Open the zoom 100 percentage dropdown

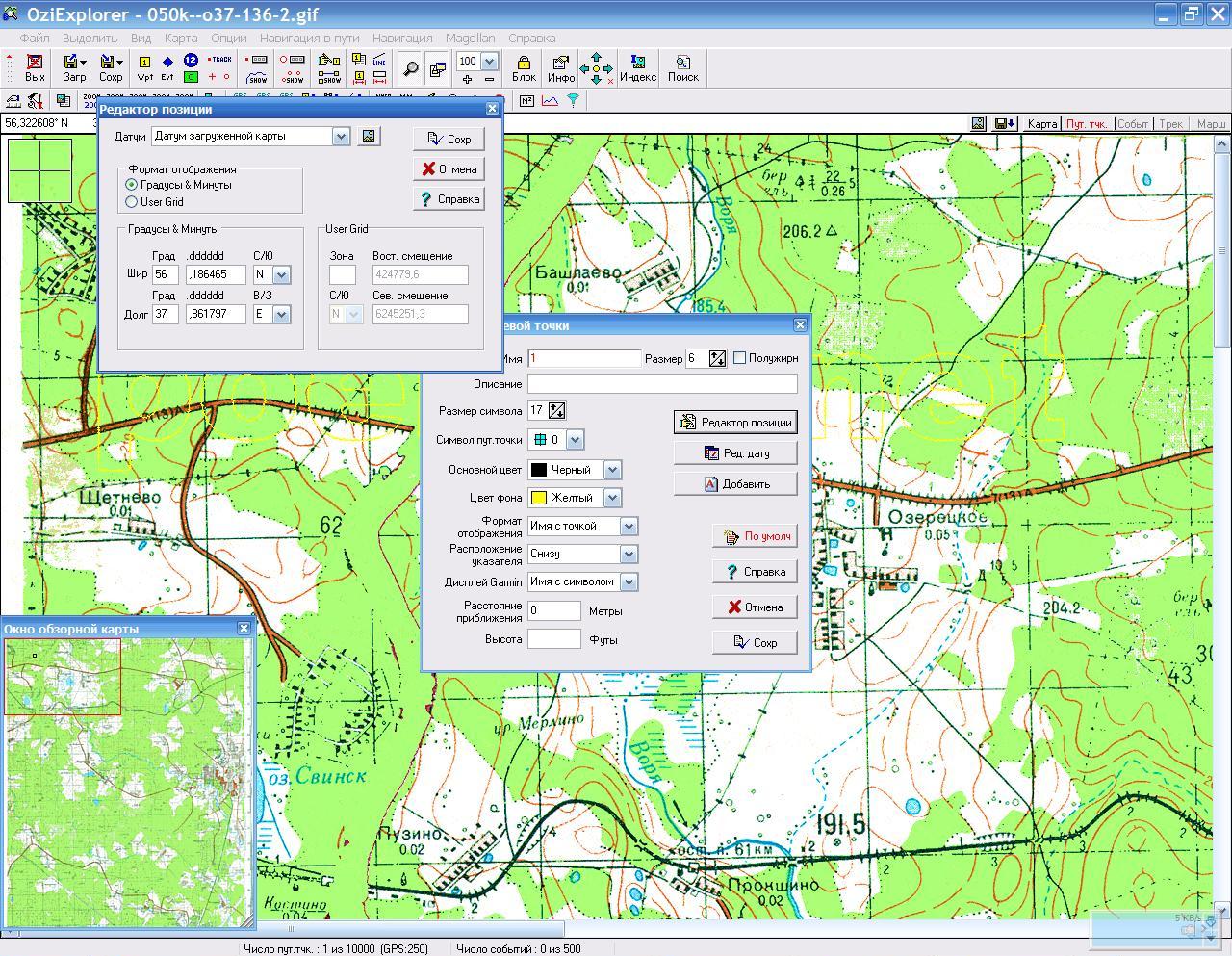(488, 62)
